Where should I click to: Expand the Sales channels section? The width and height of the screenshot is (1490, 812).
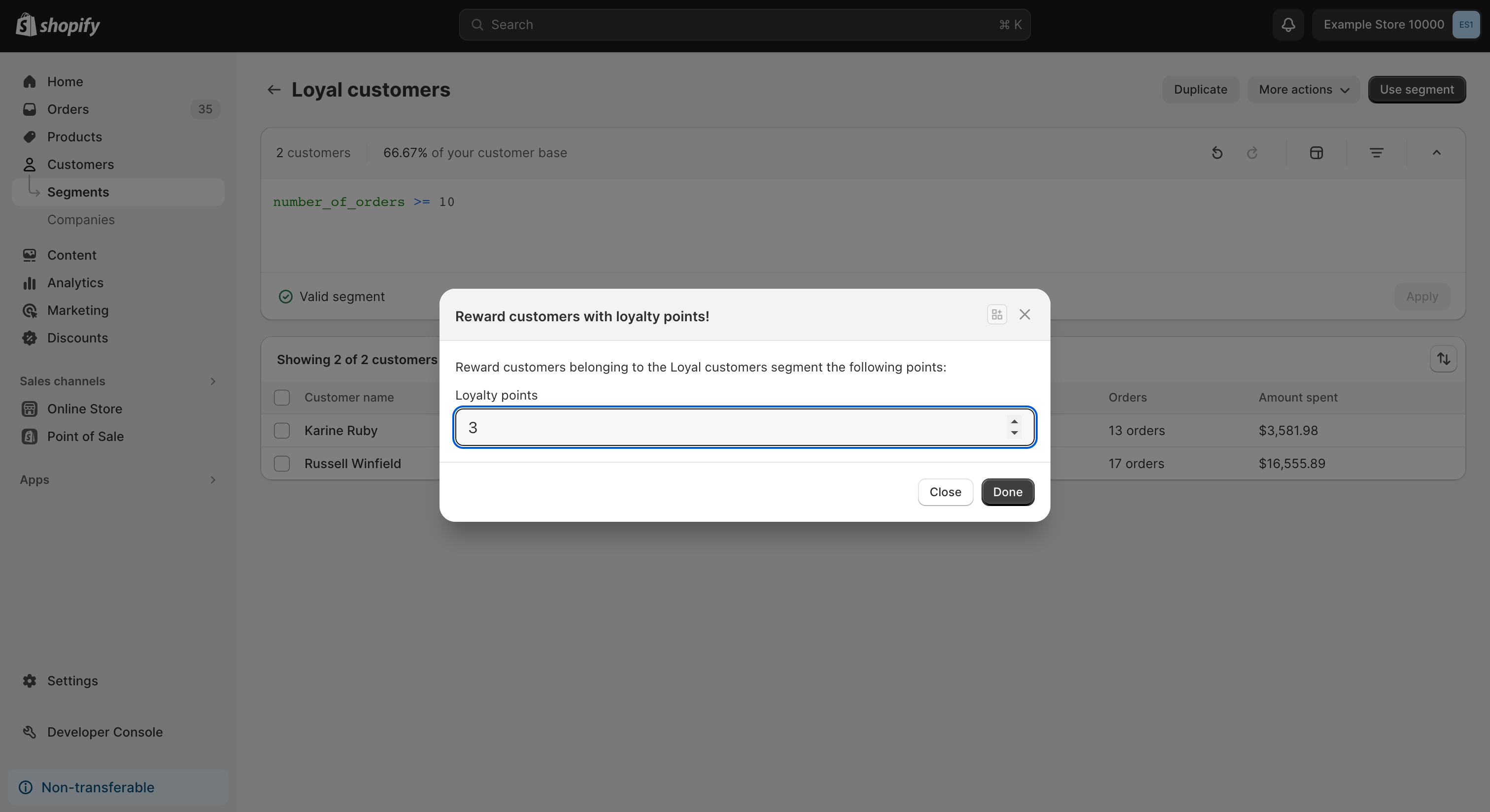click(x=212, y=381)
